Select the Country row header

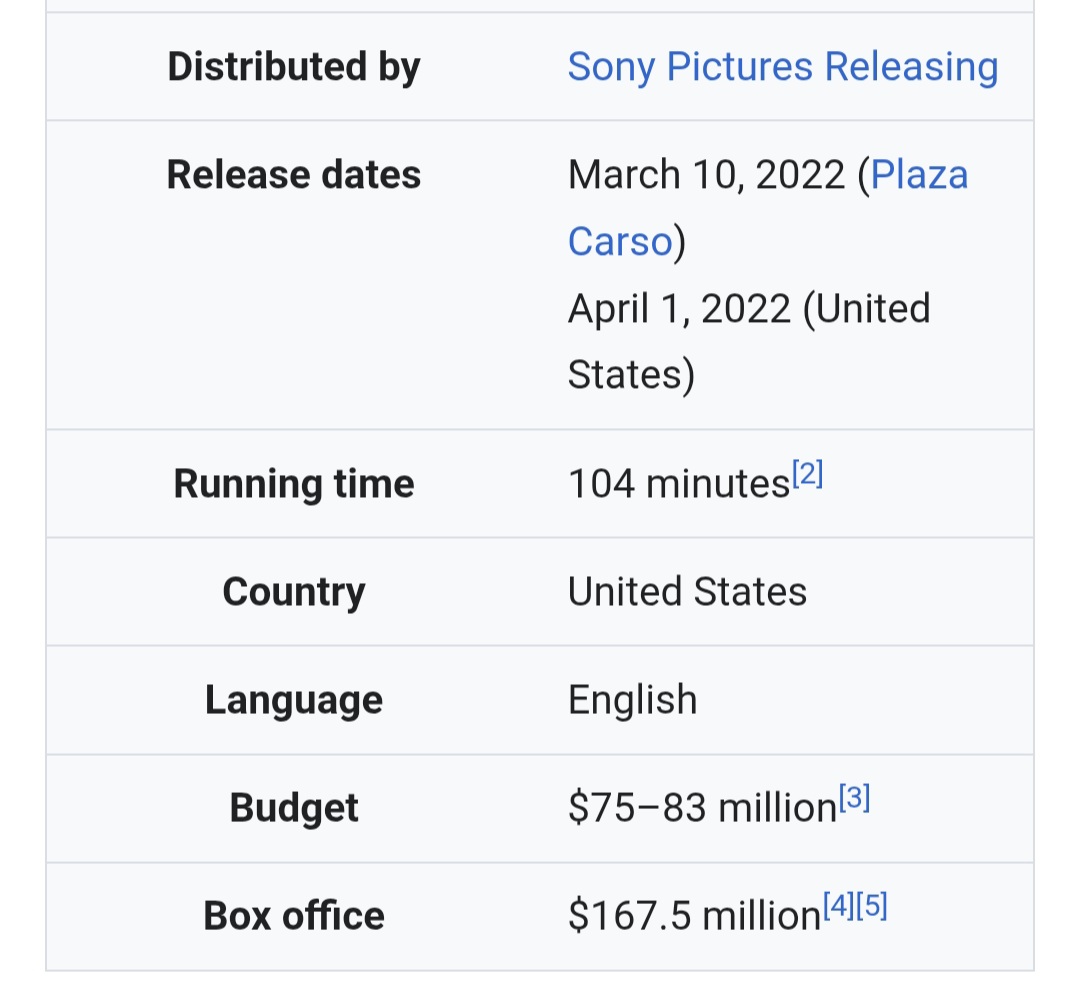294,592
